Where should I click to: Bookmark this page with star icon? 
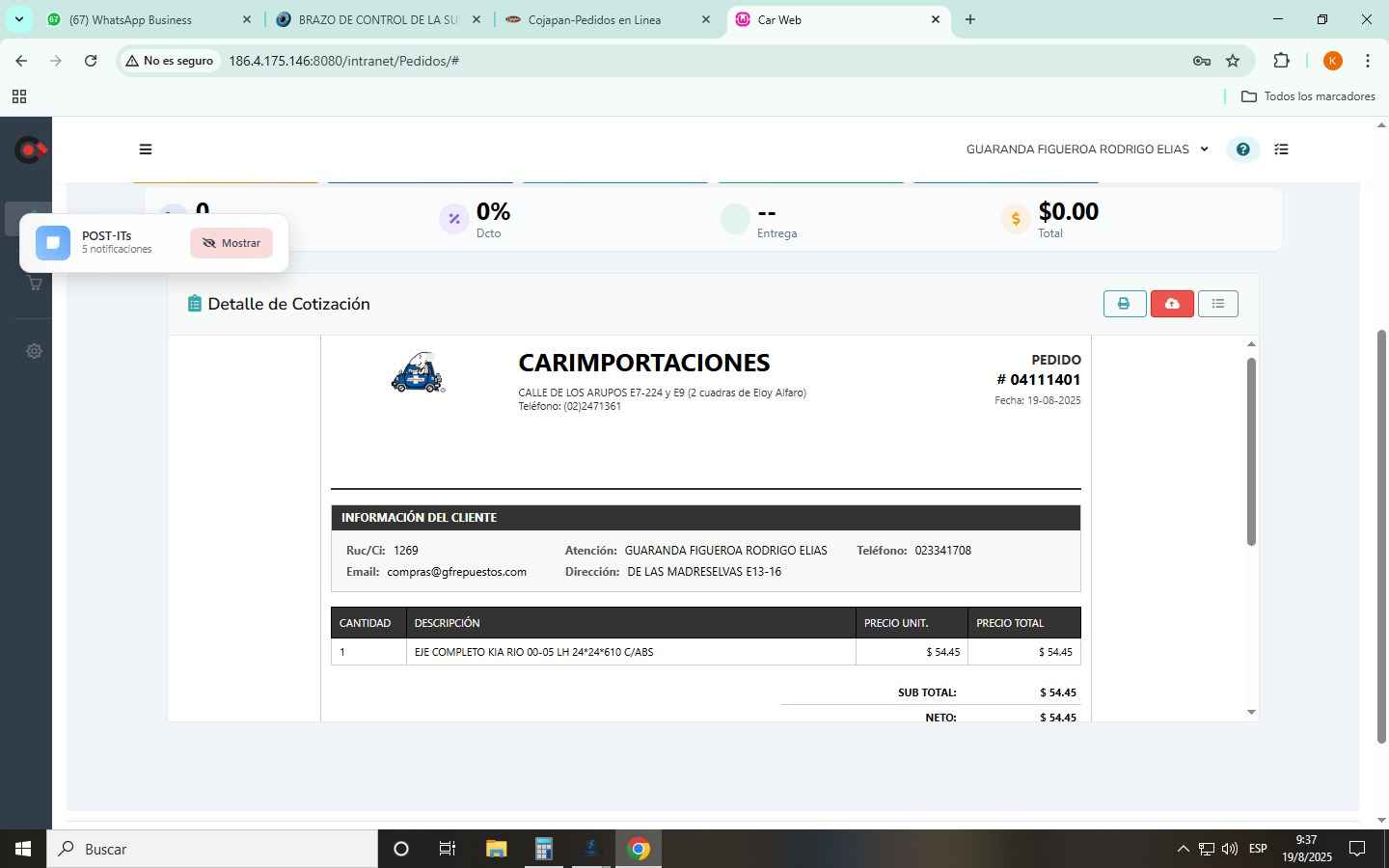click(1233, 61)
